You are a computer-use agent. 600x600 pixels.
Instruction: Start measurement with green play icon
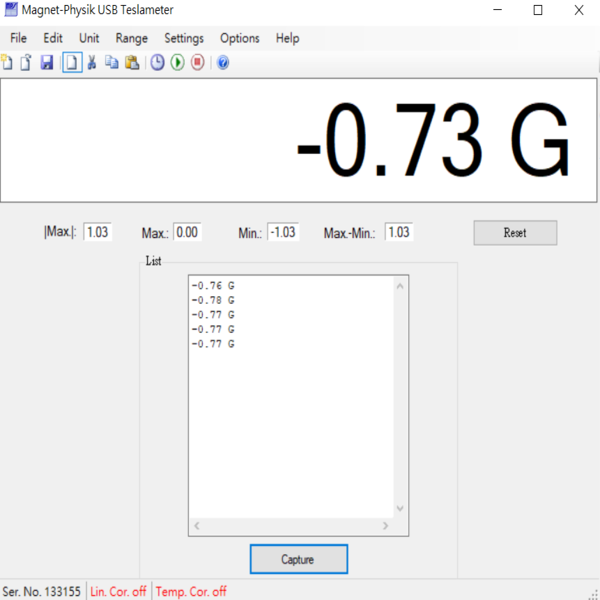tap(177, 62)
